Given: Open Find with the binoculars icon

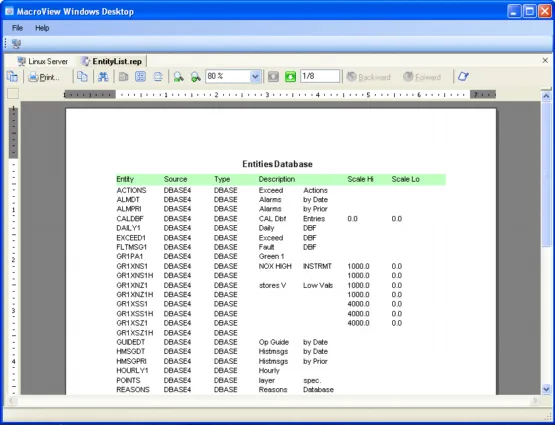Looking at the screenshot, I should (x=103, y=76).
